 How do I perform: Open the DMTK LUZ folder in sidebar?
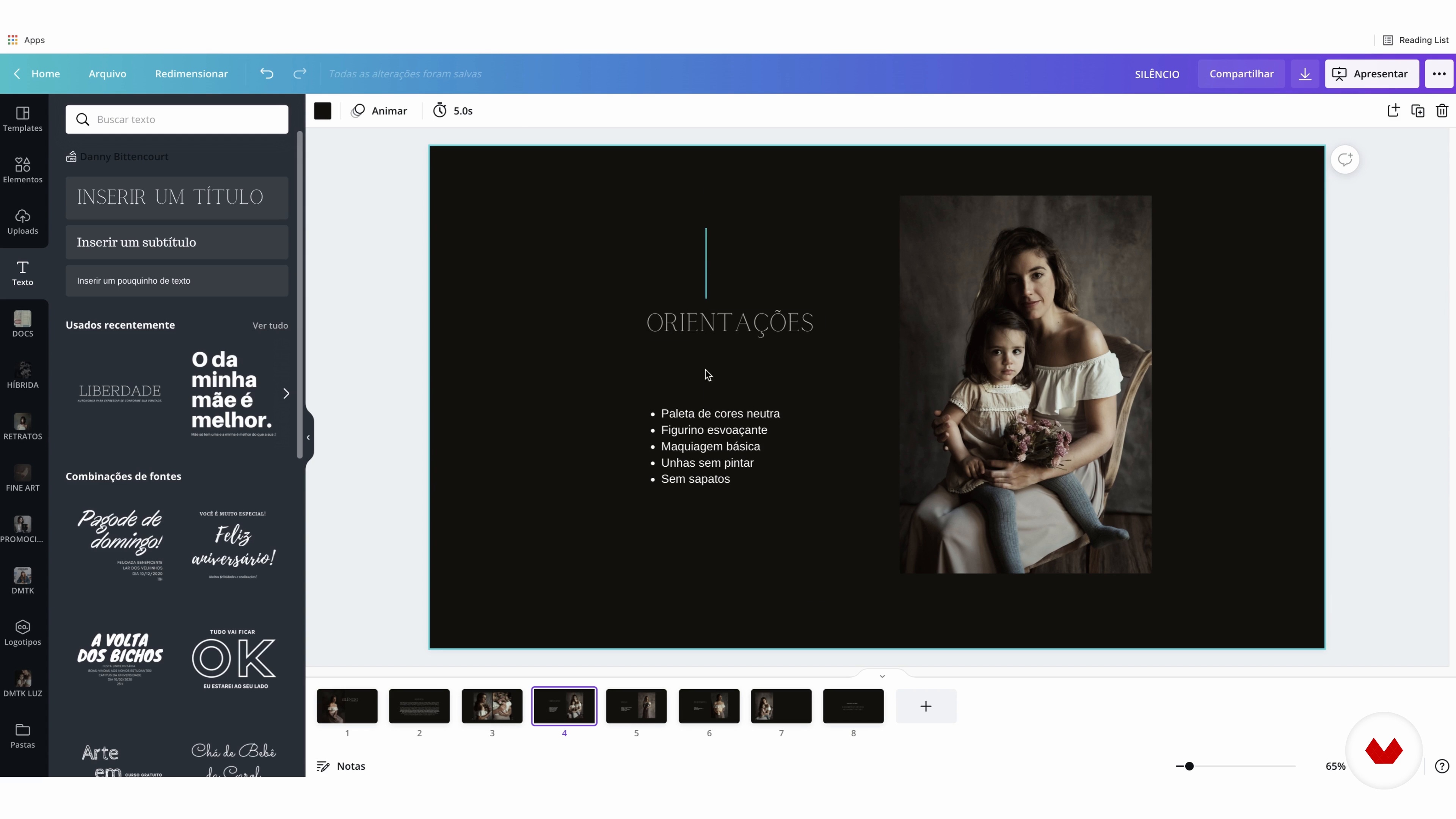[x=23, y=684]
